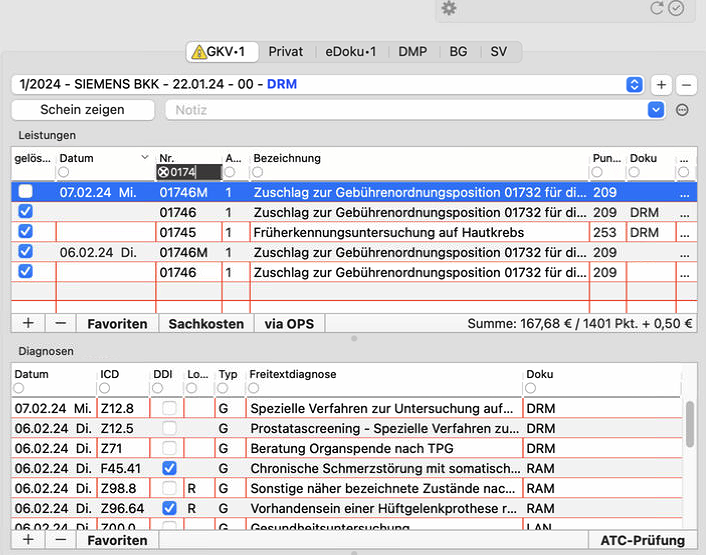706x555 pixels.
Task: Uncheck gelöst box for 01745 row
Action: pos(25,231)
